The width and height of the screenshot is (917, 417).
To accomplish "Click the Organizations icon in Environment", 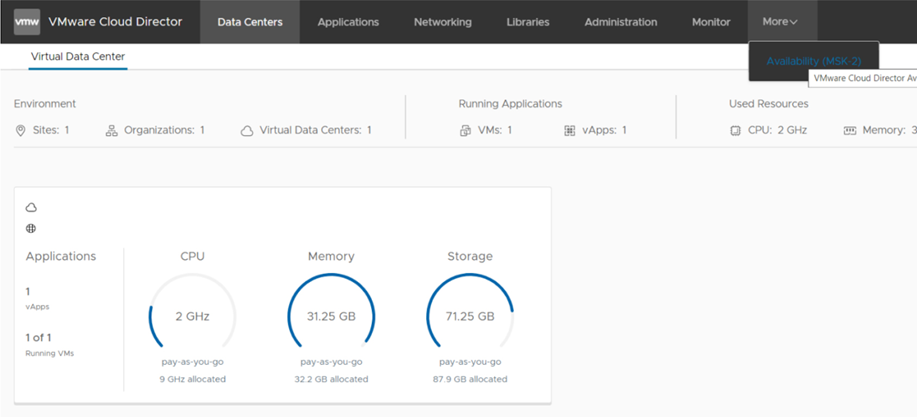I will [x=111, y=130].
